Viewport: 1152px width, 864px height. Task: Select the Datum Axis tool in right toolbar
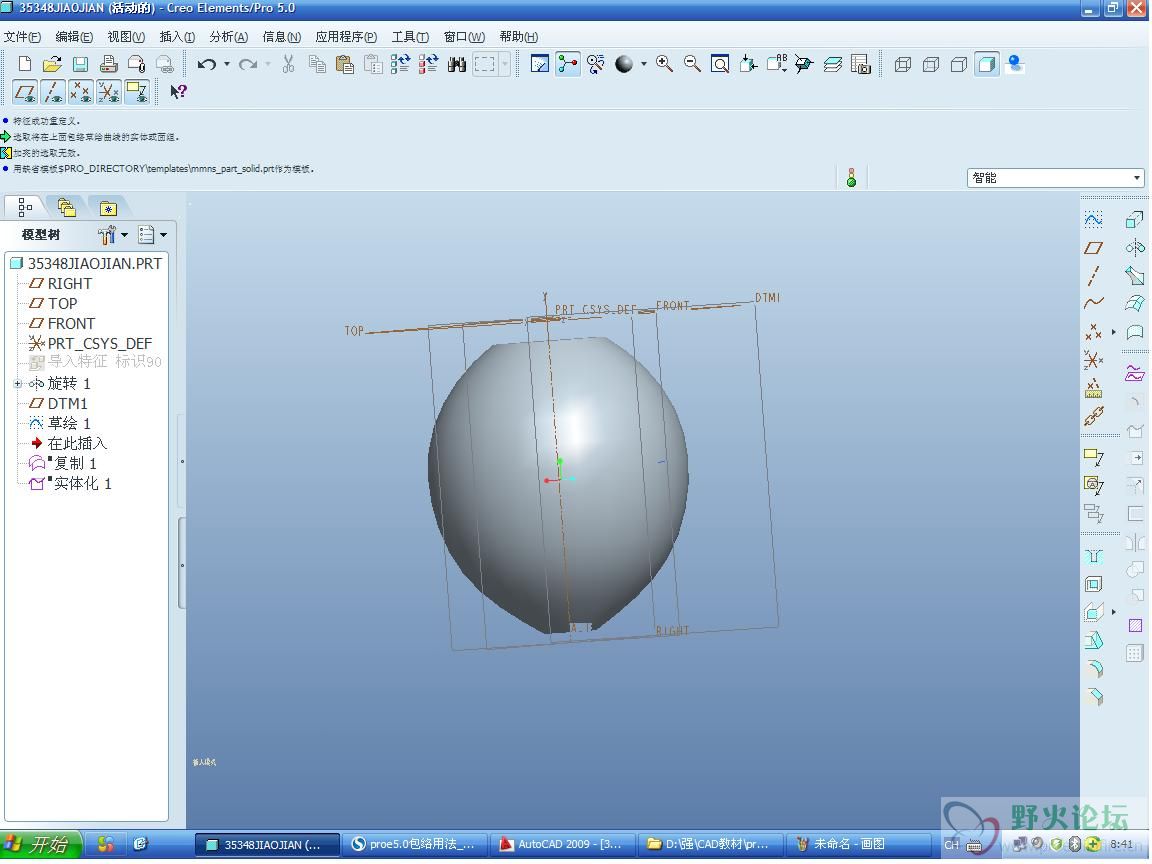pos(1093,276)
